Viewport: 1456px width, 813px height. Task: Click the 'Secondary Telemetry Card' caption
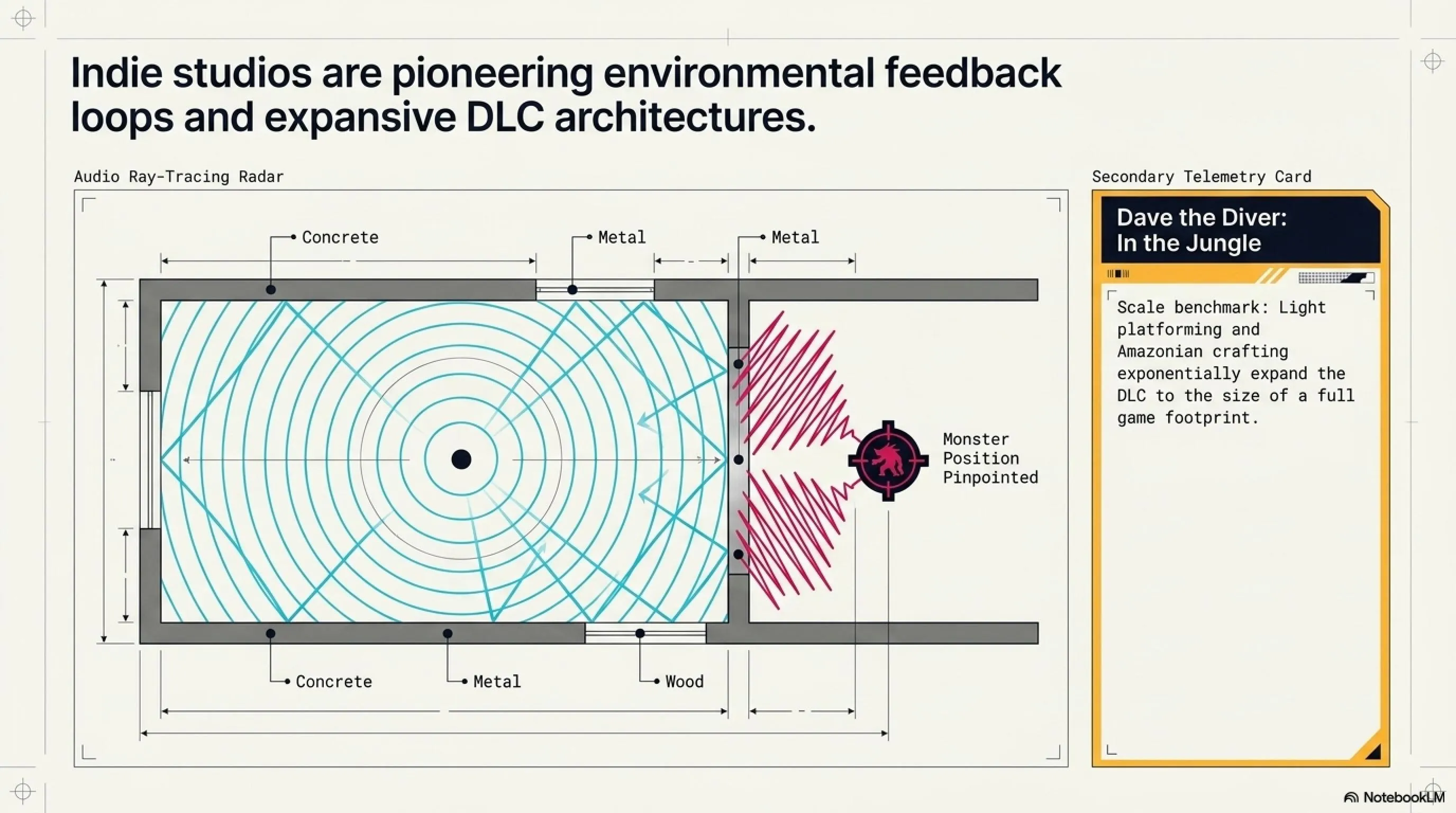(x=1202, y=176)
